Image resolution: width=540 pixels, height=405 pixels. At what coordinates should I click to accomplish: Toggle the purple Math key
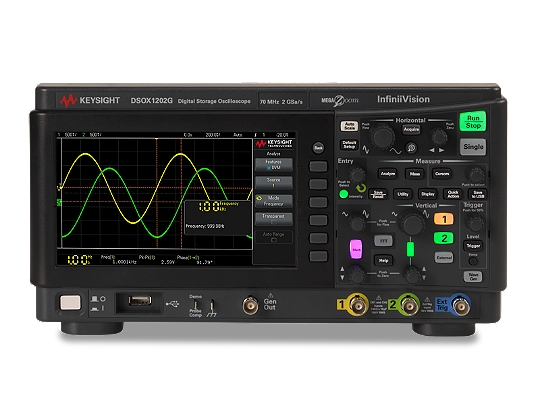pos(356,249)
